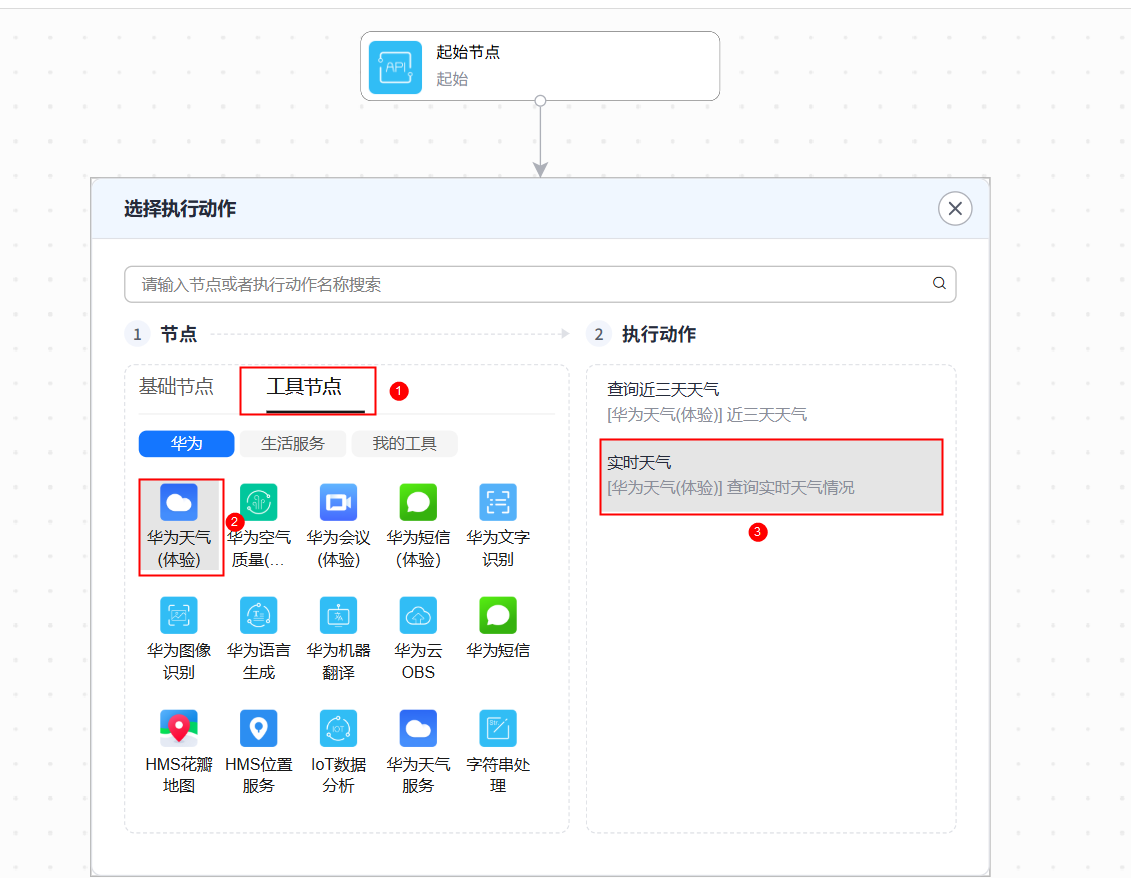Image resolution: width=1131 pixels, height=878 pixels.
Task: Choose the HMS位置服务 tool icon
Action: 258,729
